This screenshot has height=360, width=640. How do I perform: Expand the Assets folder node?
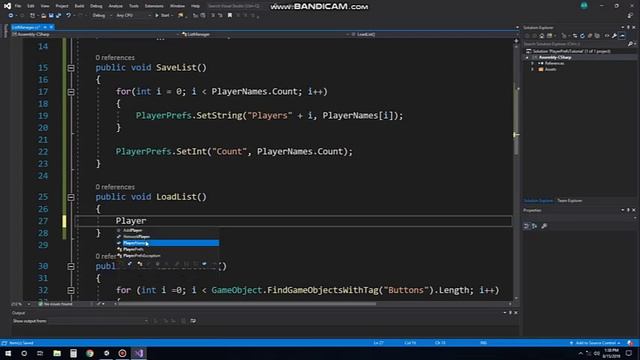pos(532,70)
